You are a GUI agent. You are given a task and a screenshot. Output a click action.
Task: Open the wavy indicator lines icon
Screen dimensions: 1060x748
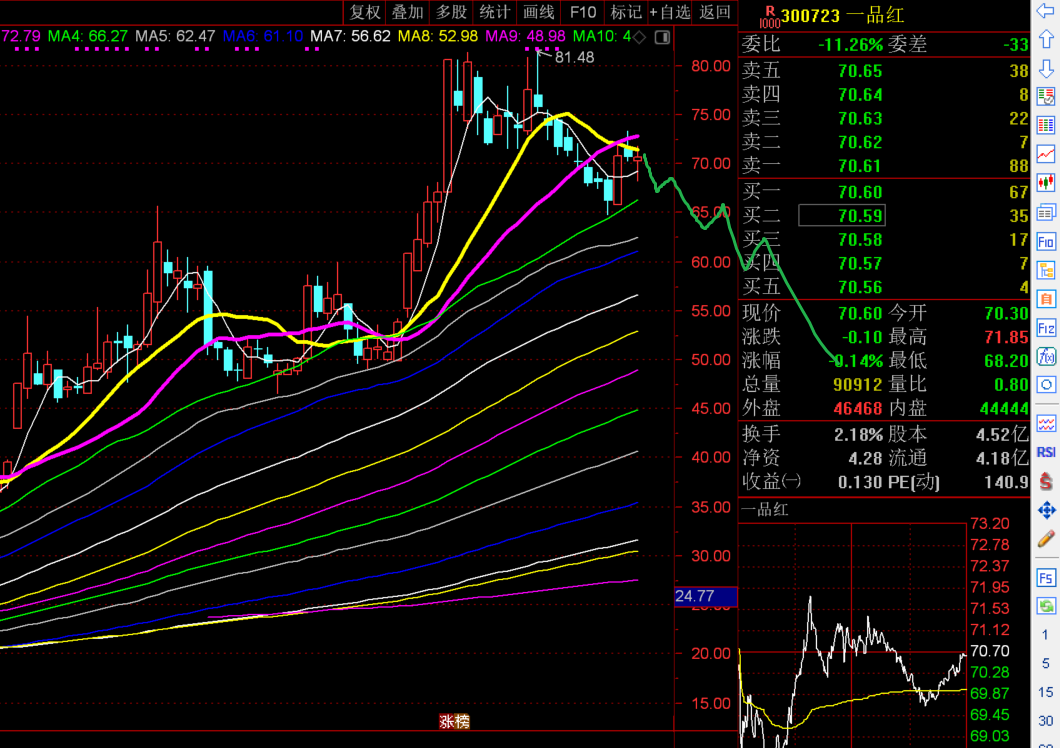(x=1046, y=424)
